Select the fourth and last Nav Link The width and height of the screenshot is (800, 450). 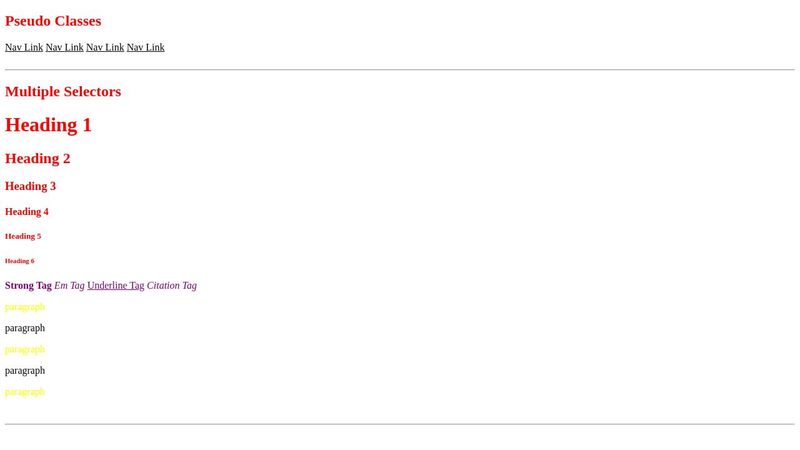point(145,47)
